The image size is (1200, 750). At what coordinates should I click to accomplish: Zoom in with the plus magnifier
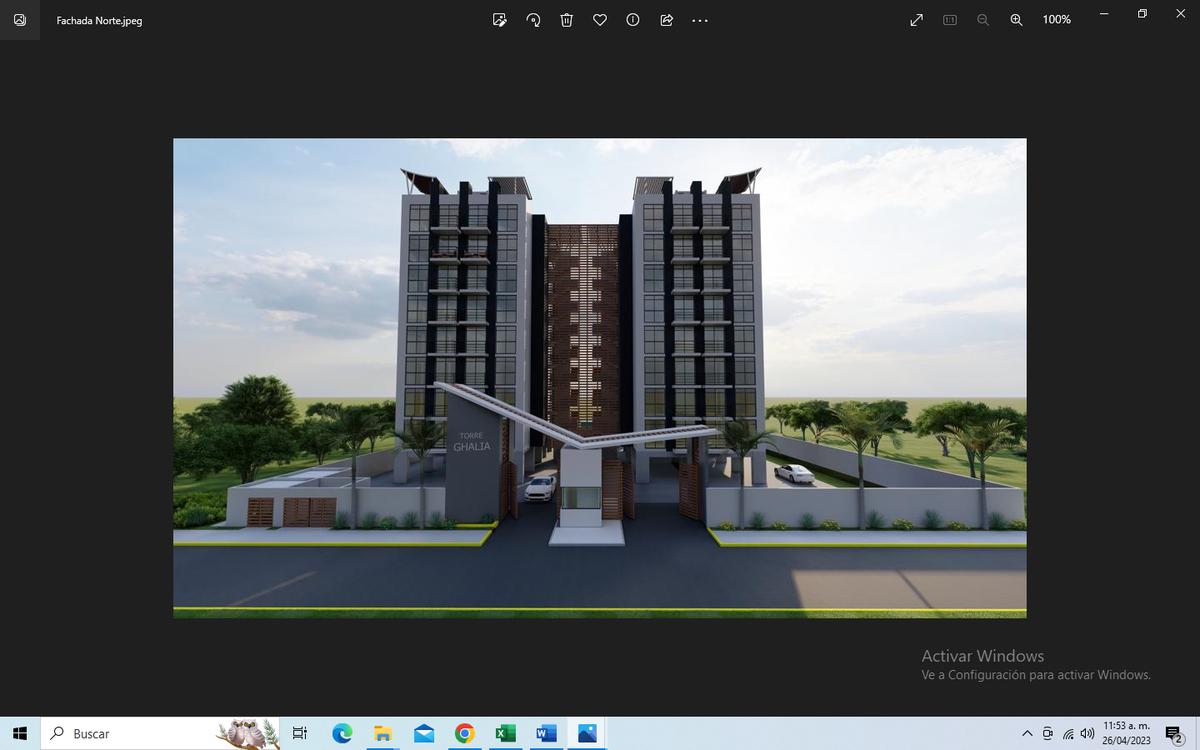pyautogui.click(x=1016, y=20)
